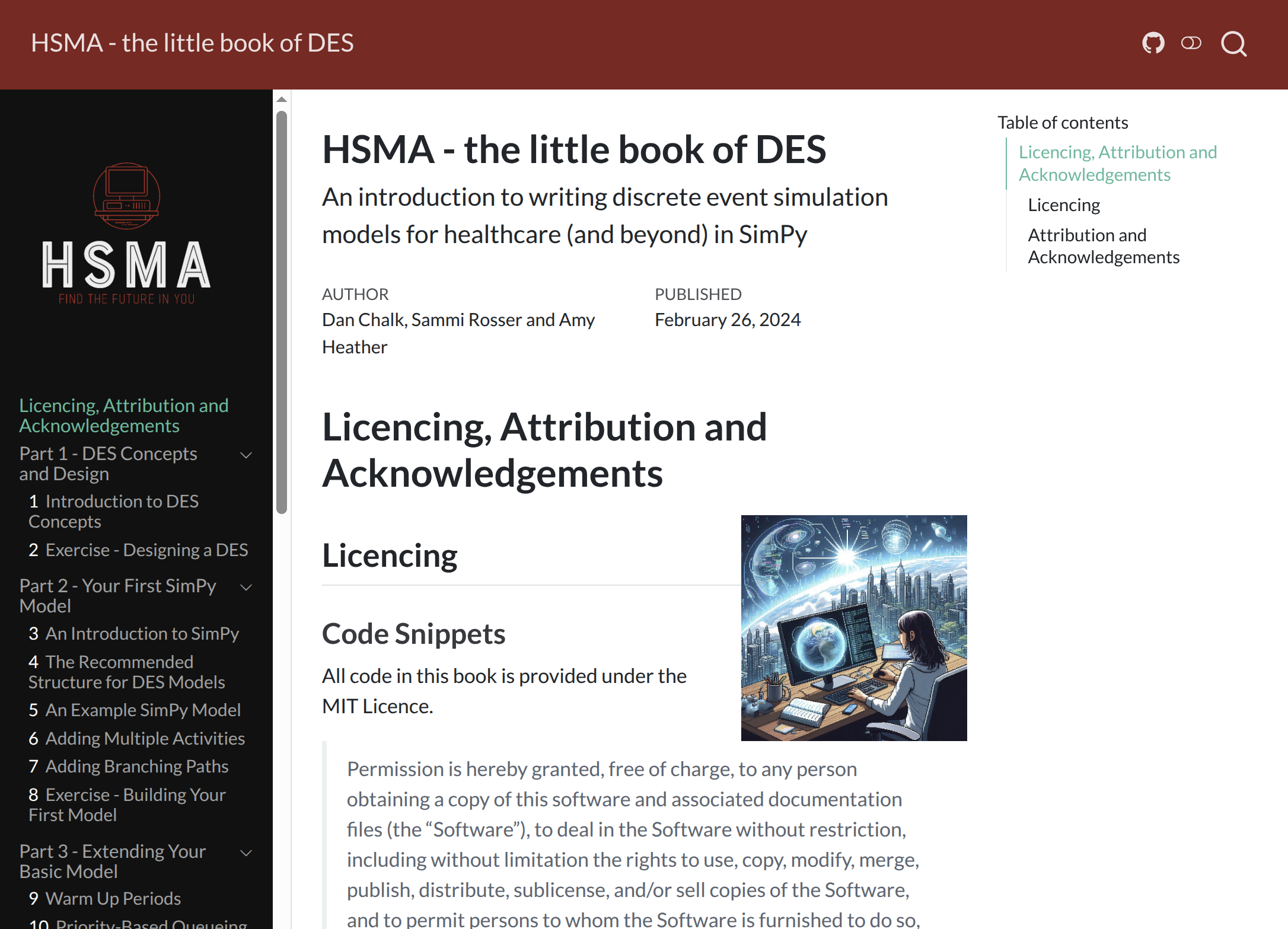Open chapter 3 An Introduction to SimPy
Viewport: 1288px width, 929px height.
pyautogui.click(x=142, y=634)
